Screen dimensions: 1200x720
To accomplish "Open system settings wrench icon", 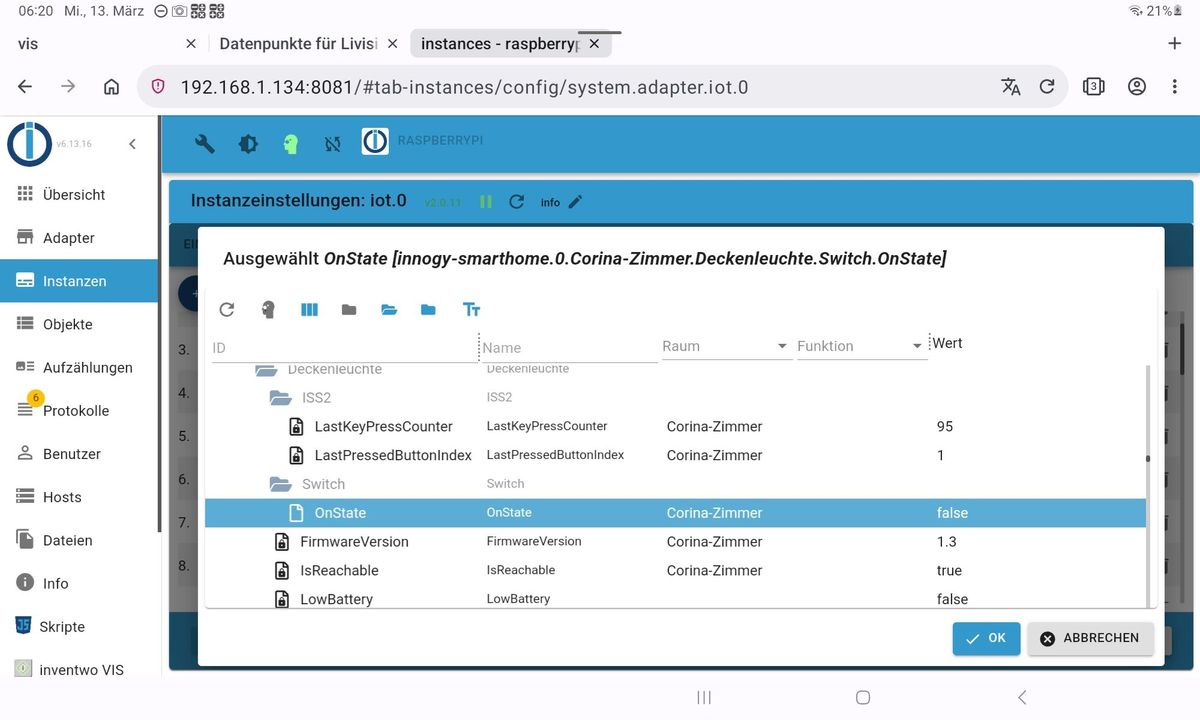I will point(205,144).
